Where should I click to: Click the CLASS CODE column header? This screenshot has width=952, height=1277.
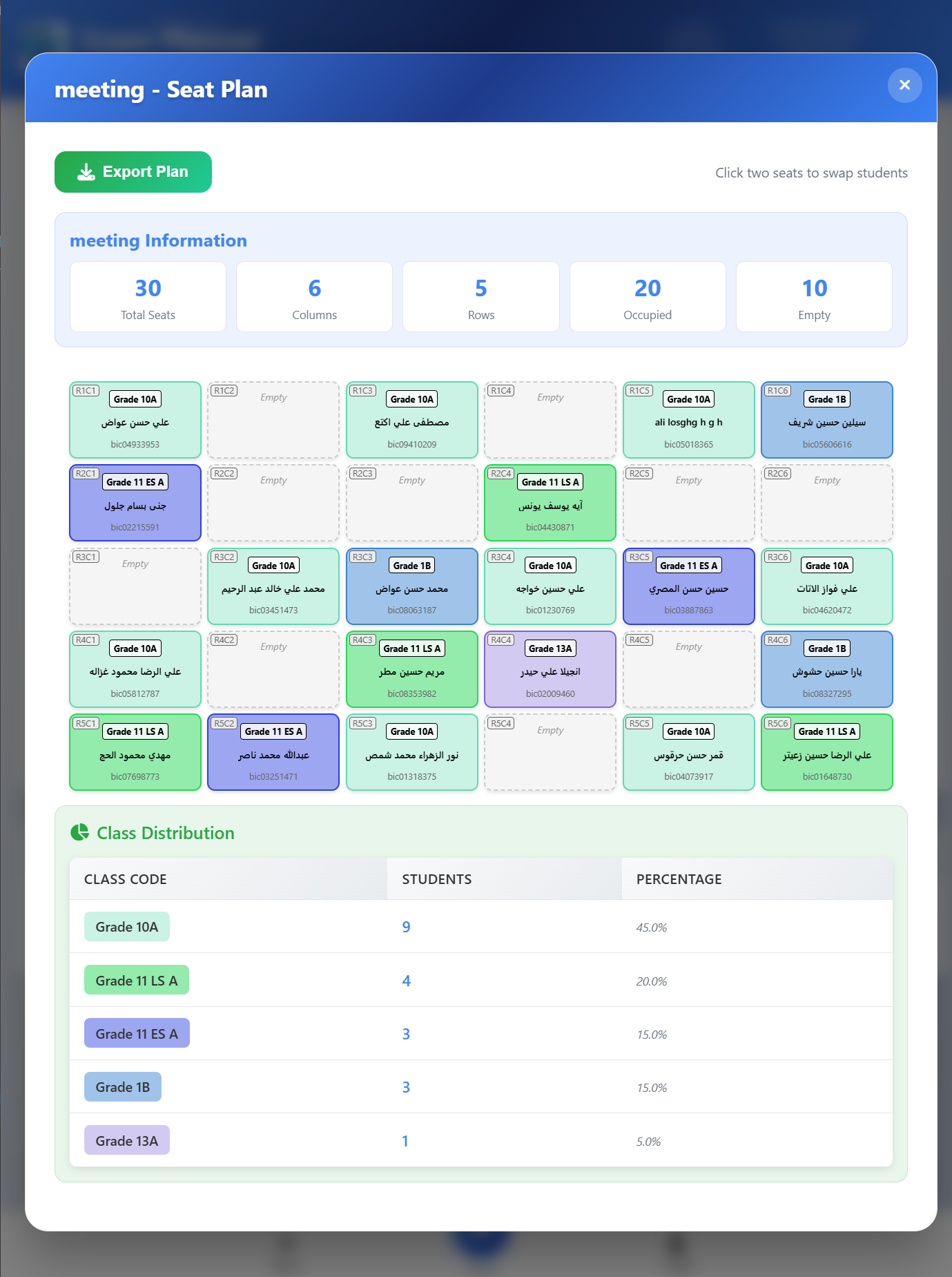[x=229, y=878]
